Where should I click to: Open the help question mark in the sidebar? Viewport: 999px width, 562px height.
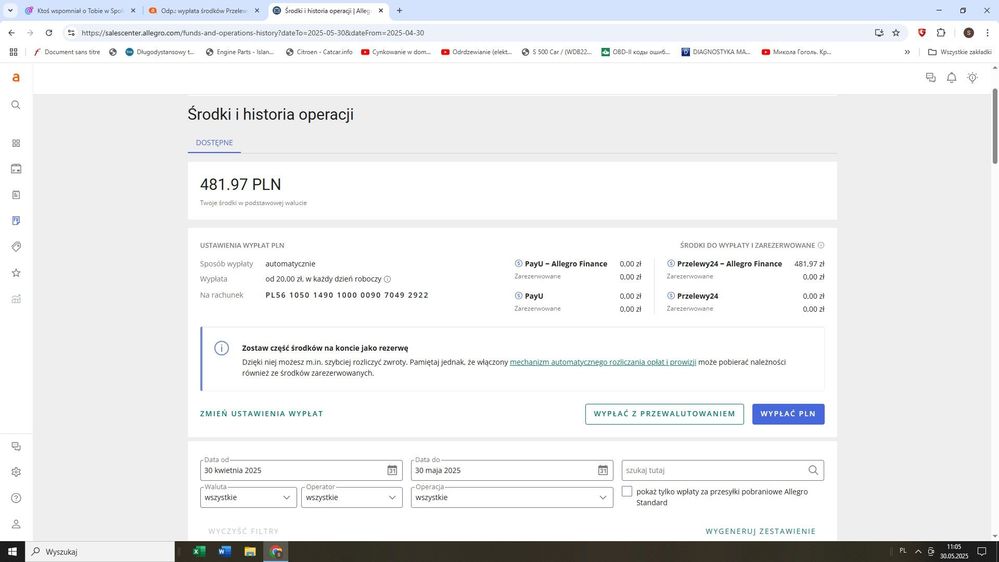tap(16, 498)
